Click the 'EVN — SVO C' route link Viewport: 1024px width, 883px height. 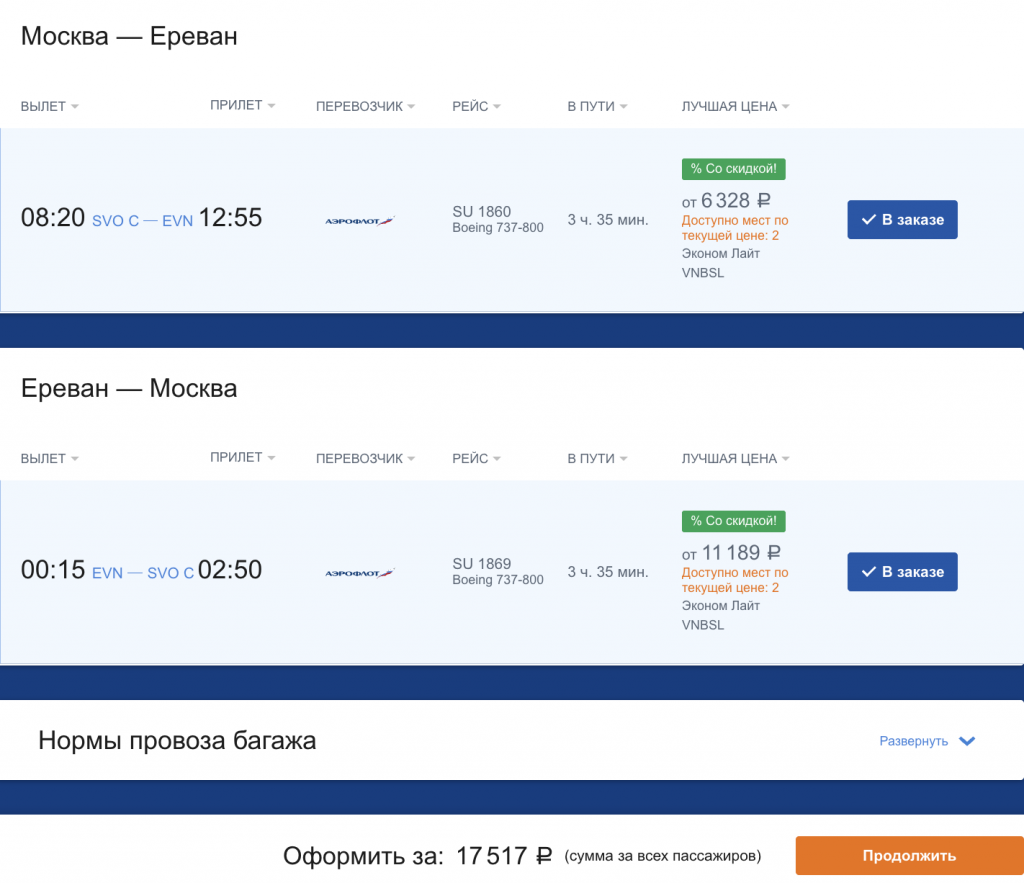click(x=143, y=573)
